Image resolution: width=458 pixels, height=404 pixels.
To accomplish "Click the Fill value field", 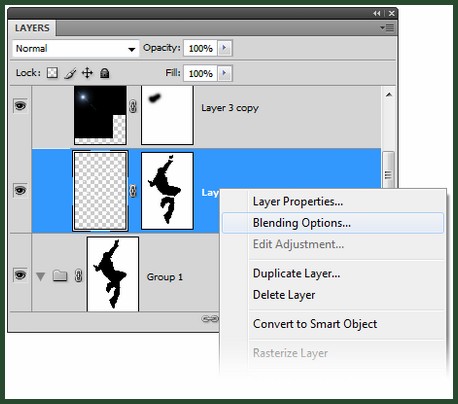I will coord(200,73).
